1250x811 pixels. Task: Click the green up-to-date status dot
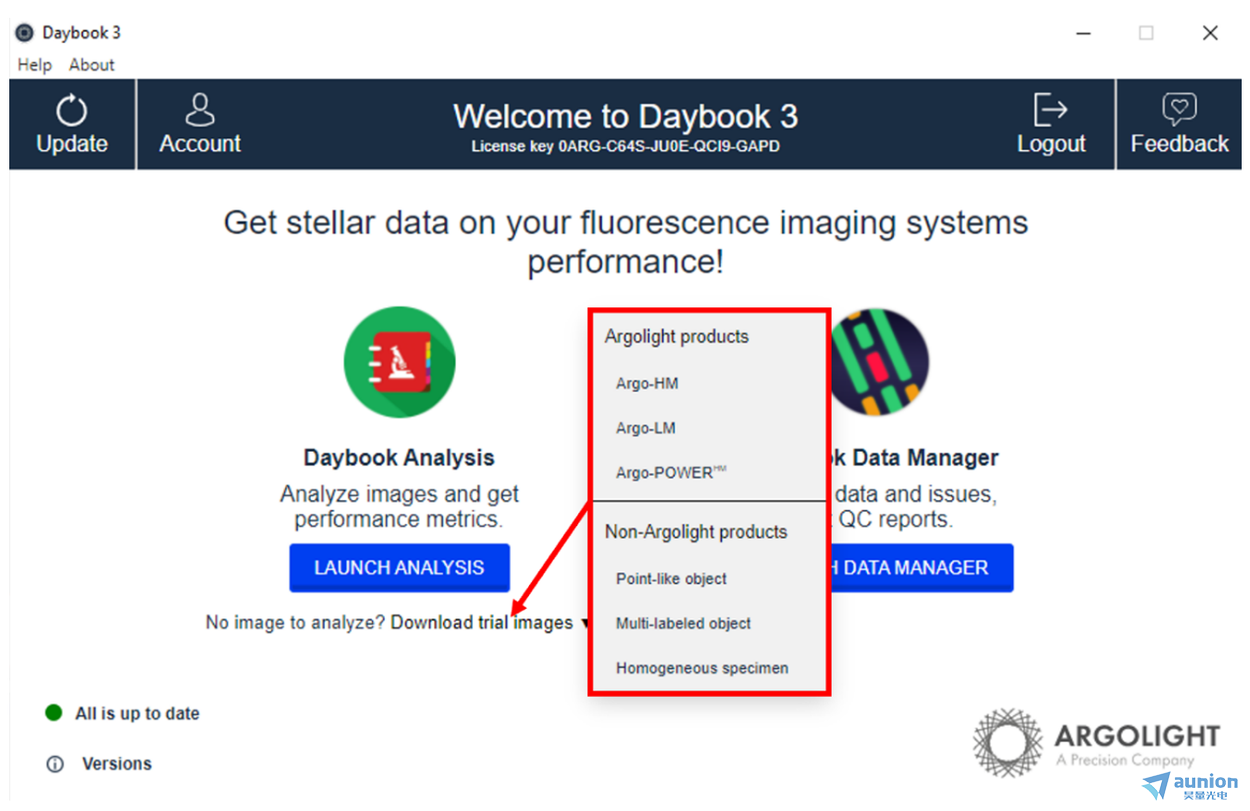[x=54, y=713]
